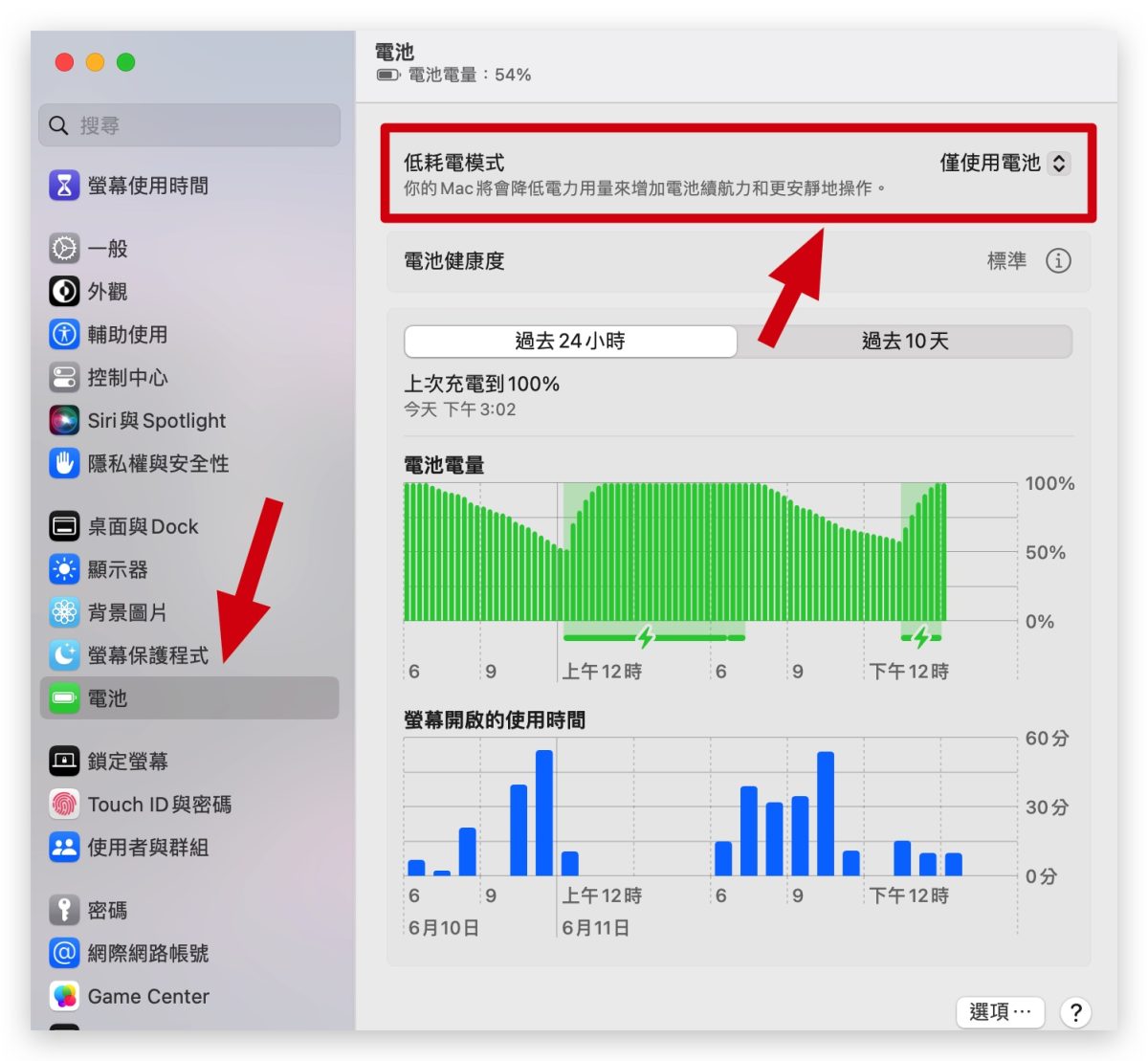This screenshot has height=1061, width=1148.
Task: Click the battery level icon in the header
Action: pos(388,75)
